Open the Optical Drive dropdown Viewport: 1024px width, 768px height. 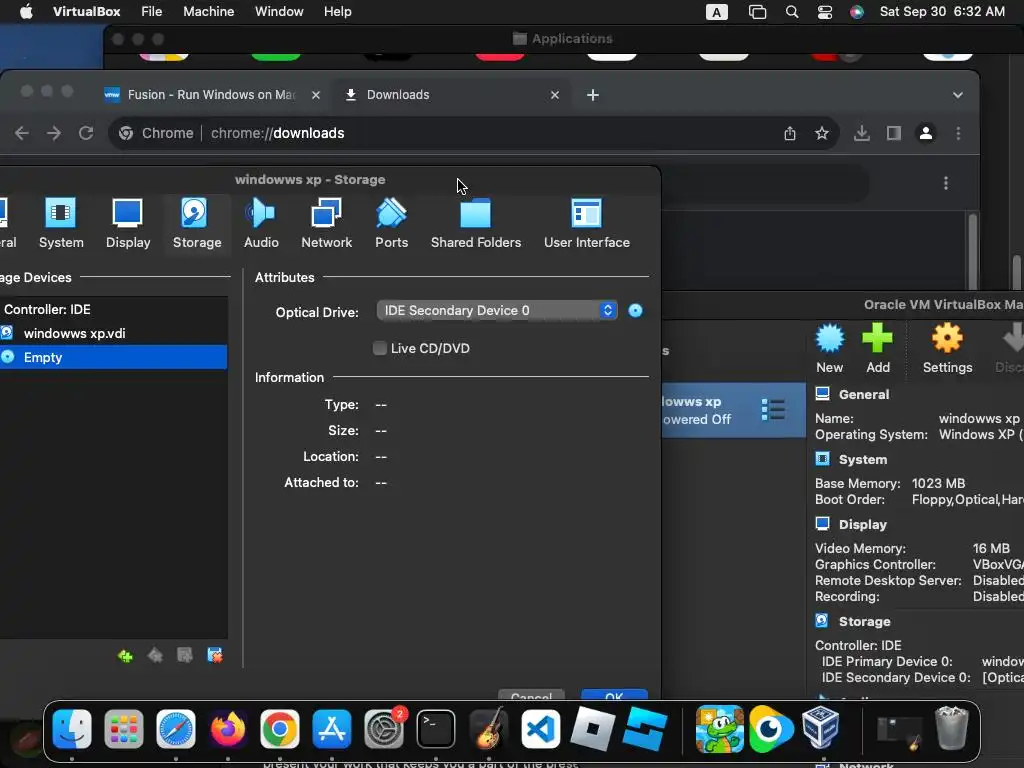[496, 310]
